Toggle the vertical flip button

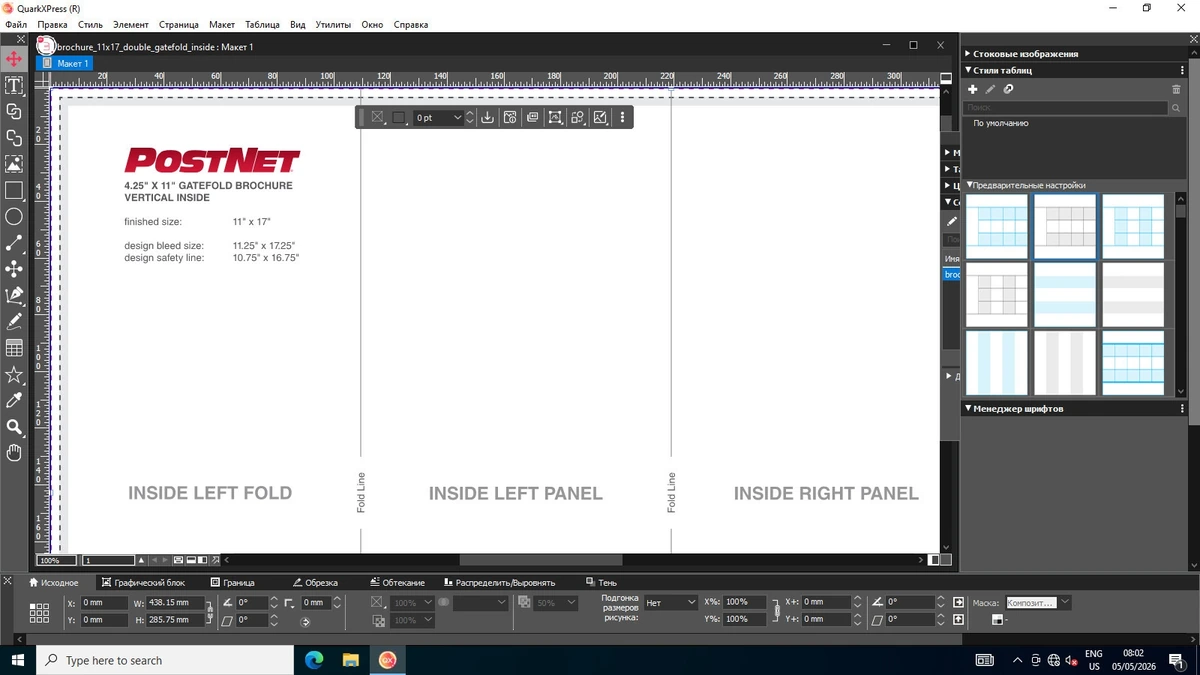point(958,619)
